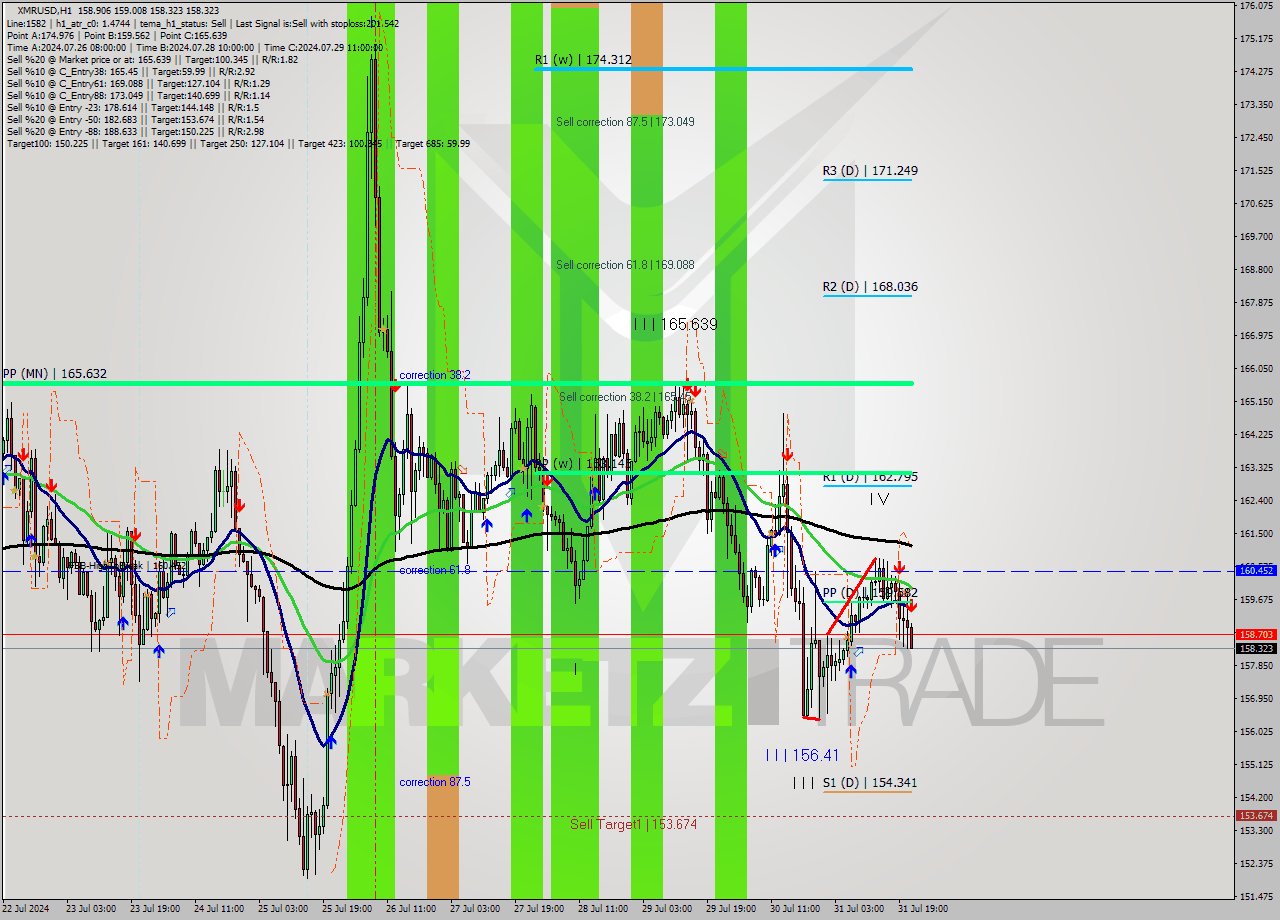
Task: Click the '31 Jul 19:00' time label
Action: click(923, 909)
